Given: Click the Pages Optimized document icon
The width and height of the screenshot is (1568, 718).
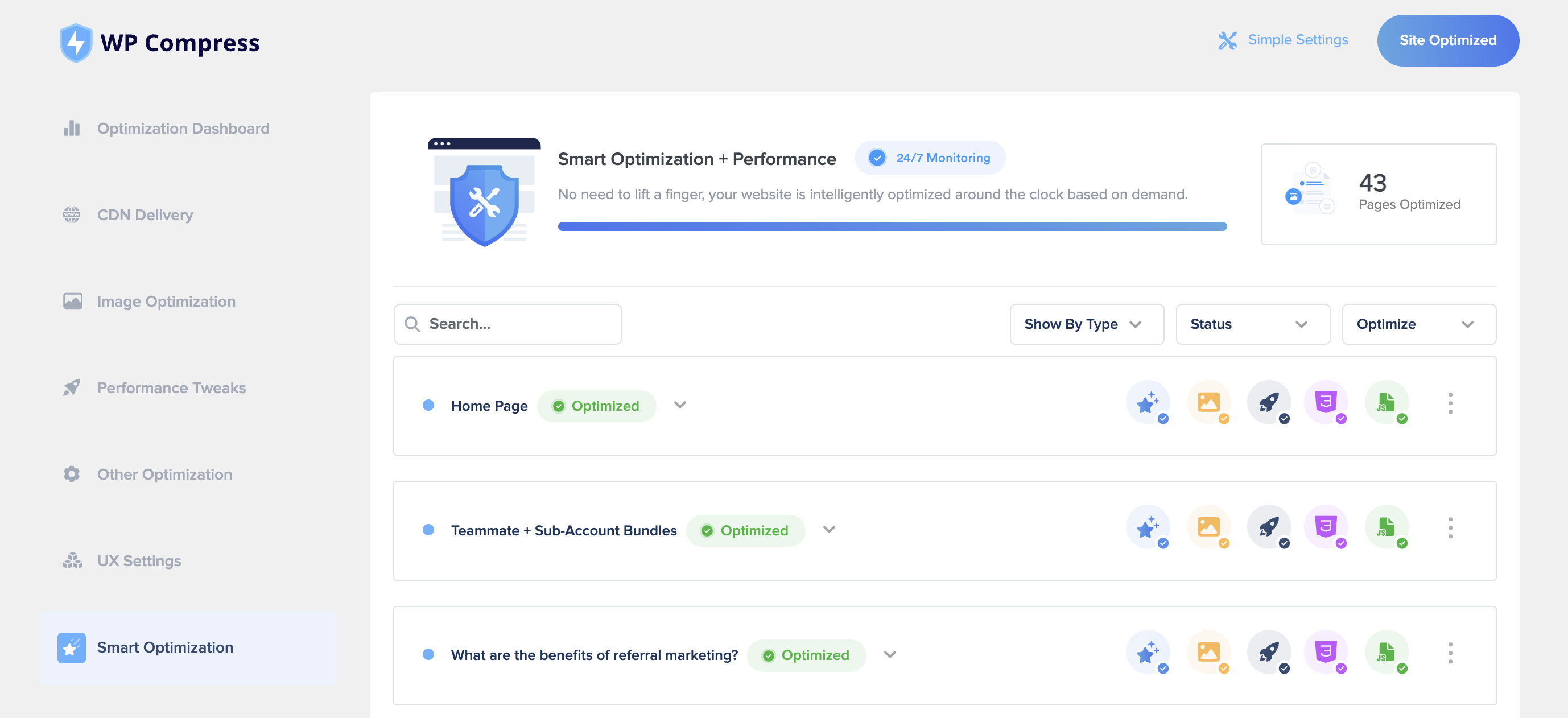Looking at the screenshot, I should pyautogui.click(x=1310, y=188).
